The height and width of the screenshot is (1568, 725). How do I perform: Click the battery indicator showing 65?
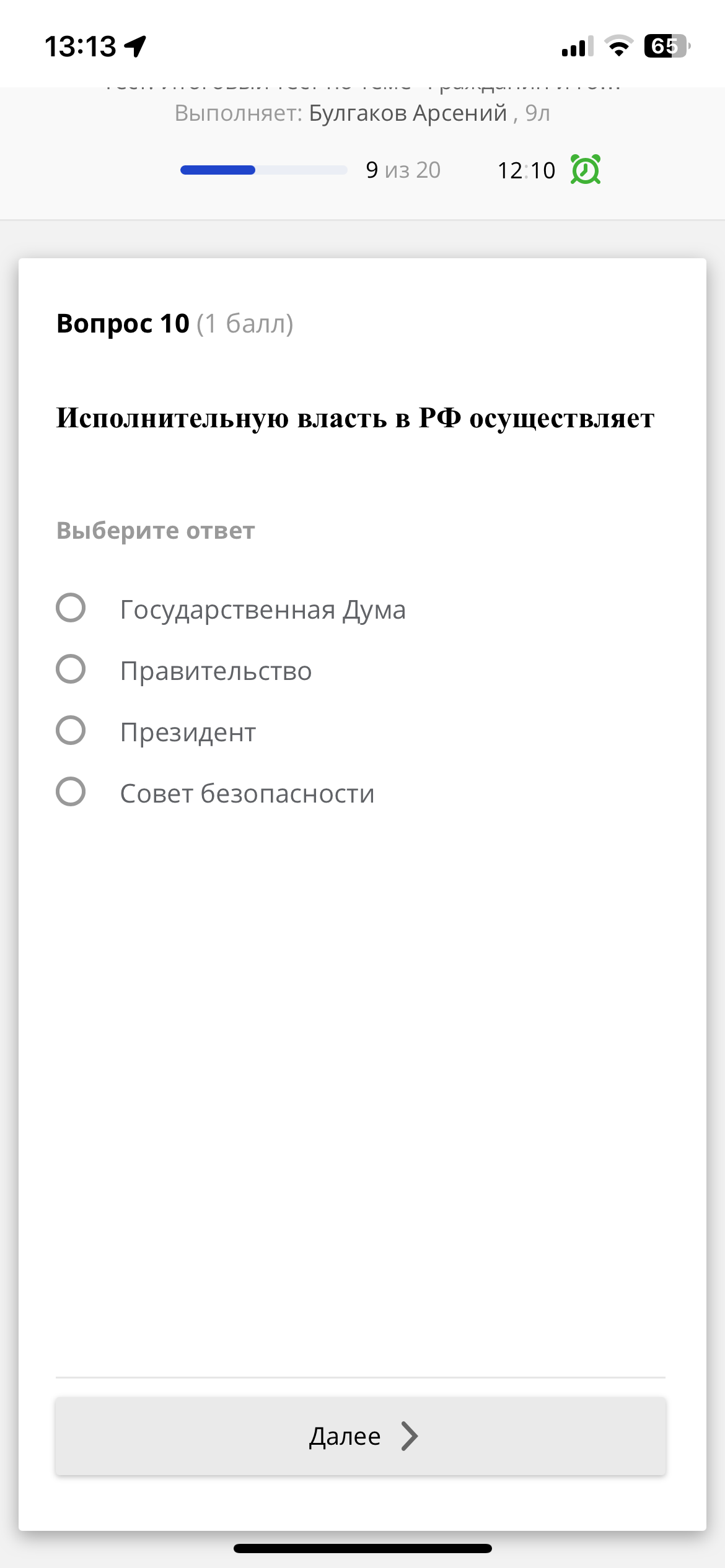[665, 46]
